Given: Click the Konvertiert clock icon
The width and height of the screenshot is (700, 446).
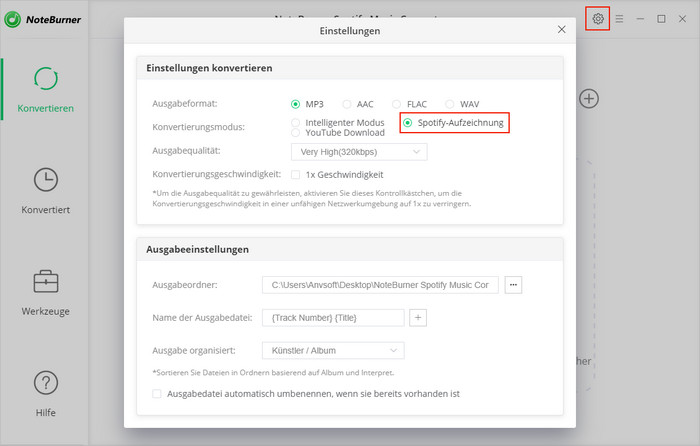Looking at the screenshot, I should (x=45, y=180).
